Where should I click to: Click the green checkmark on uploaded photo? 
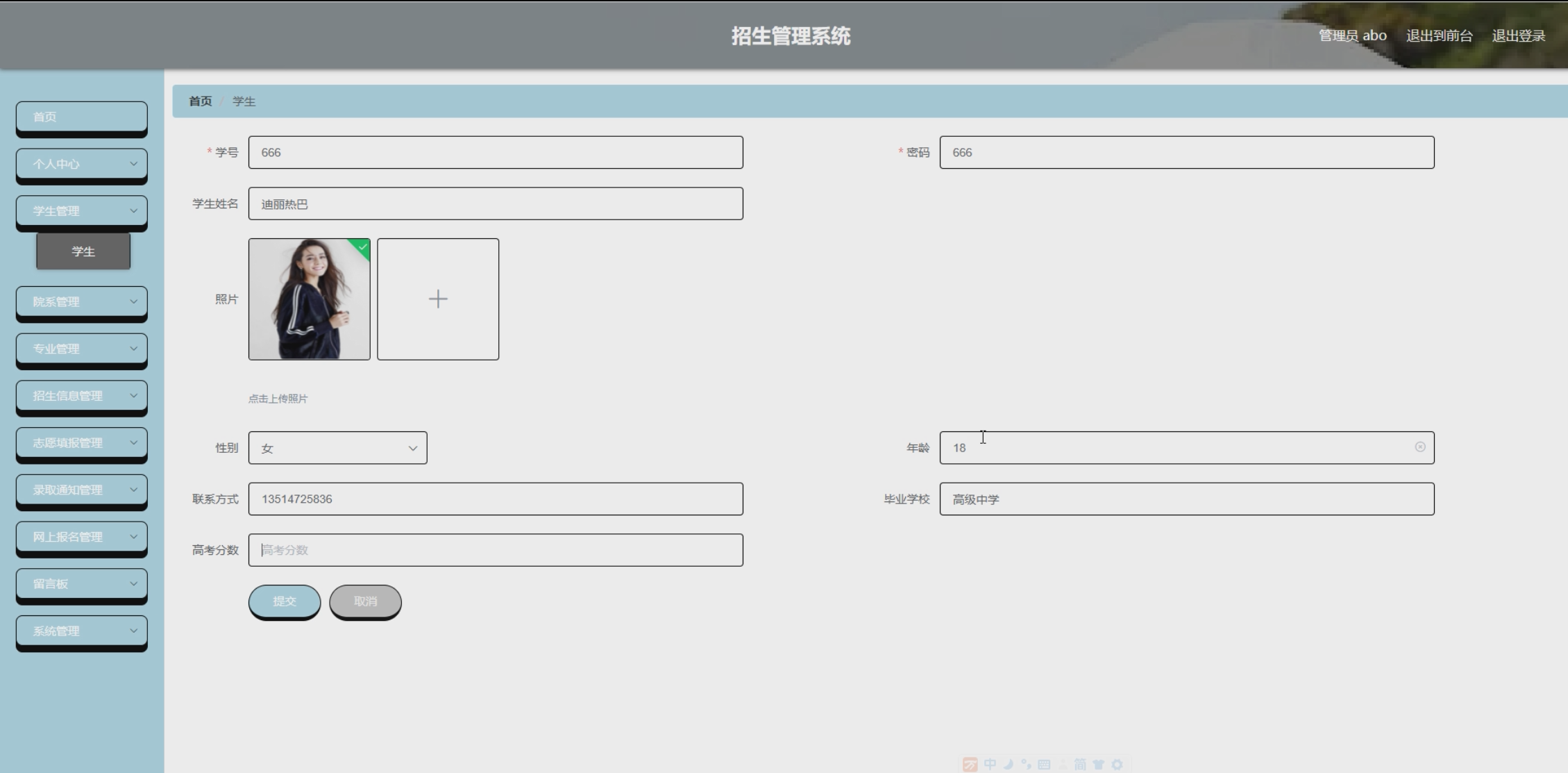(362, 247)
